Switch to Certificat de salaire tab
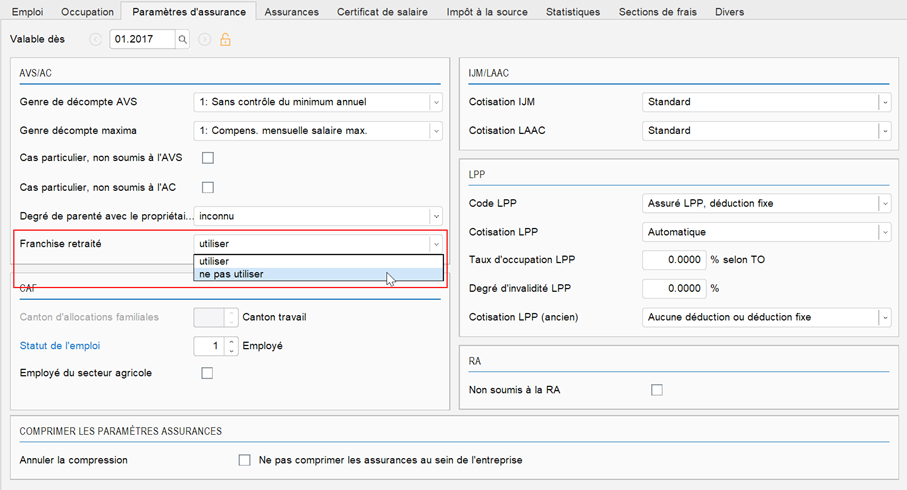Viewport: 907px width, 490px height. click(382, 12)
